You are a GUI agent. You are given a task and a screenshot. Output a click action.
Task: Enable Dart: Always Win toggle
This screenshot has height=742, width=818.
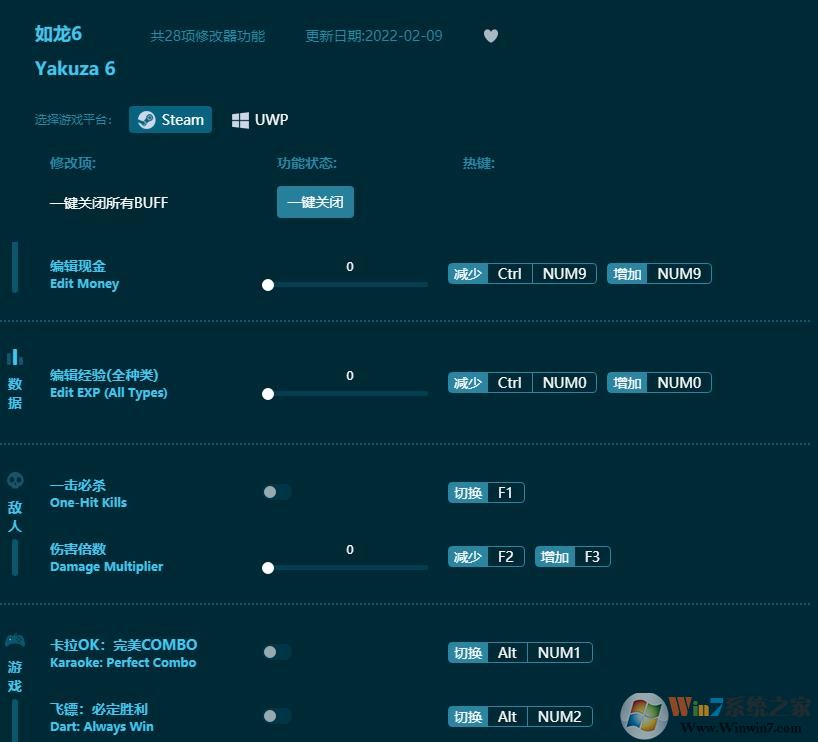click(277, 716)
